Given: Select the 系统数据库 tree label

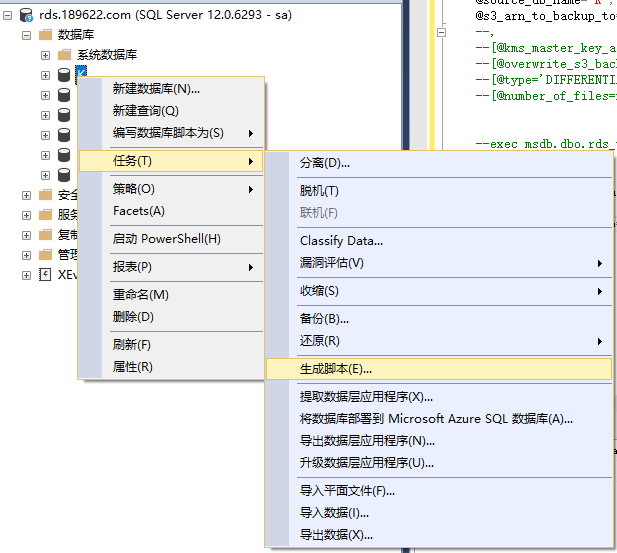Looking at the screenshot, I should (x=107, y=55).
